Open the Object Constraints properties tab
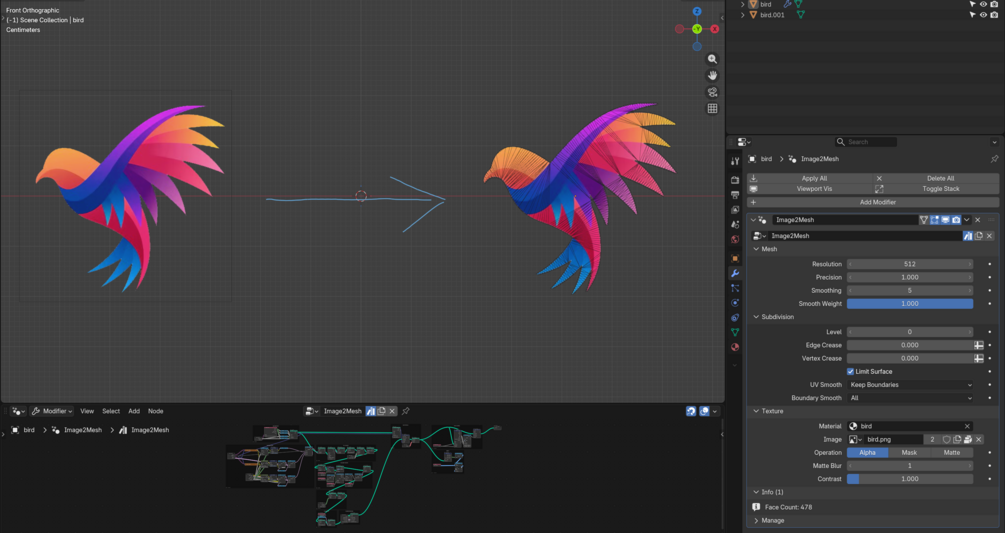The image size is (1005, 533). (735, 318)
